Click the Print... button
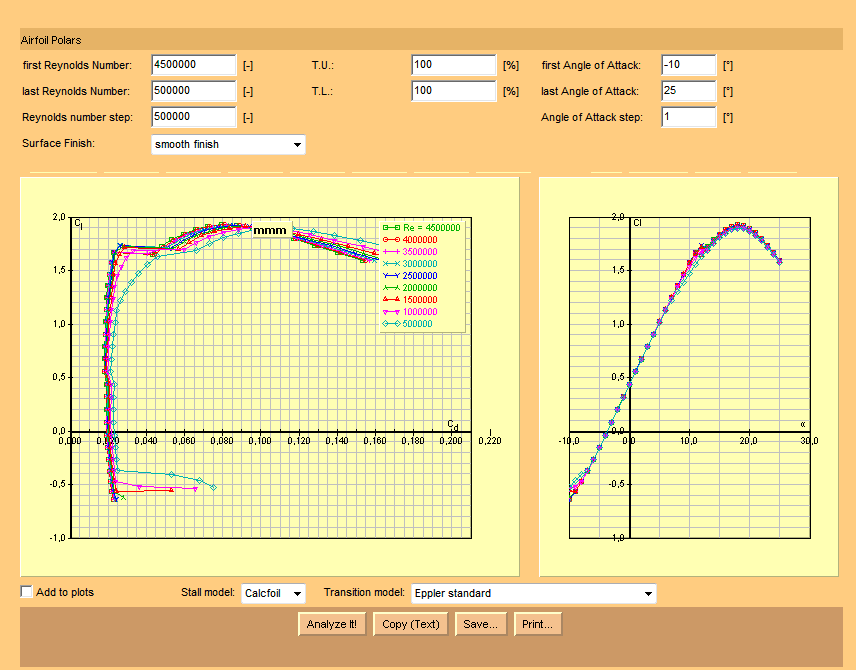 538,624
